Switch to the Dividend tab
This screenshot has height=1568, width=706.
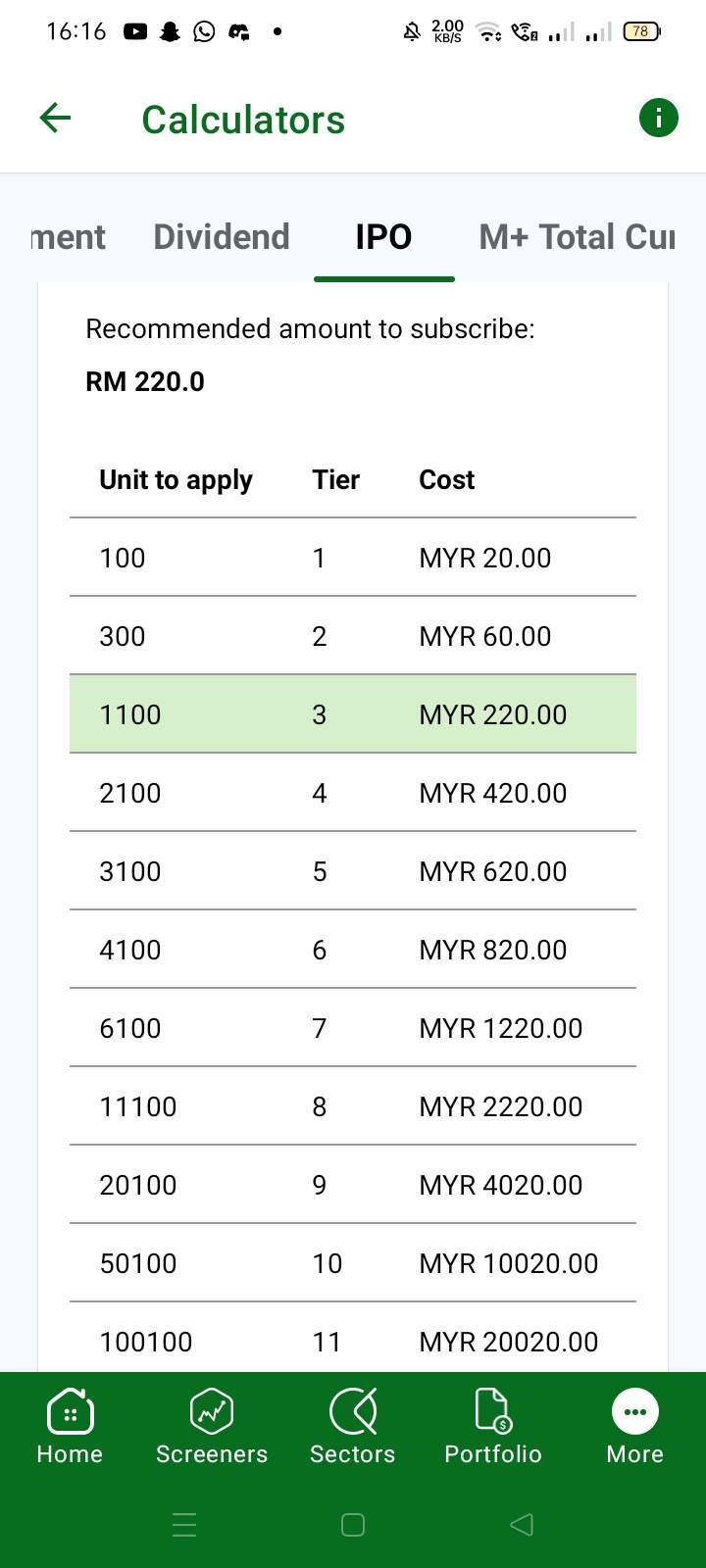222,237
